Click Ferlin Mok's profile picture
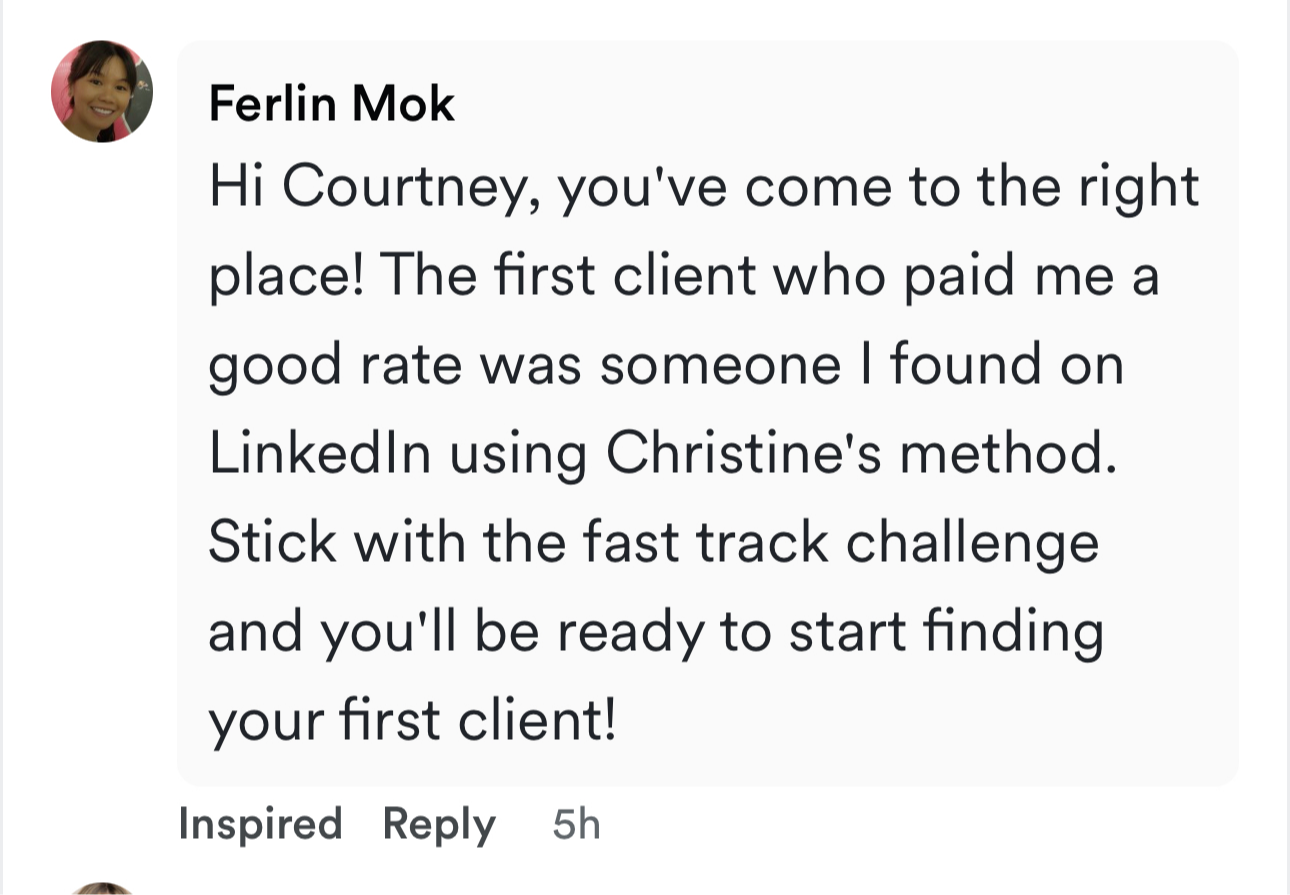 click(102, 91)
